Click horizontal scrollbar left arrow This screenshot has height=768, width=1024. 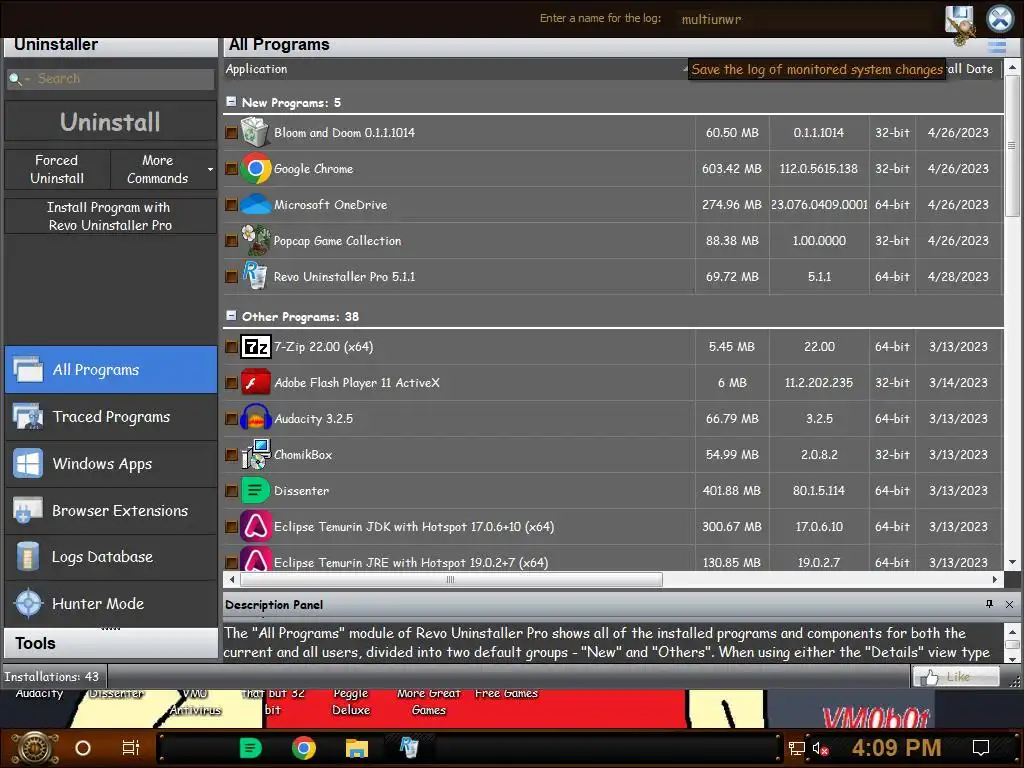[232, 579]
